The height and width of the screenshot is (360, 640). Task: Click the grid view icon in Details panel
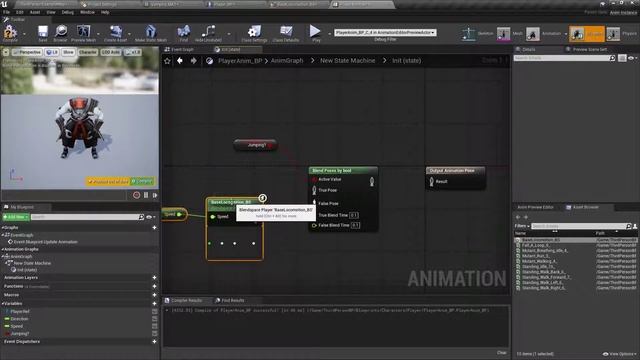point(622,58)
